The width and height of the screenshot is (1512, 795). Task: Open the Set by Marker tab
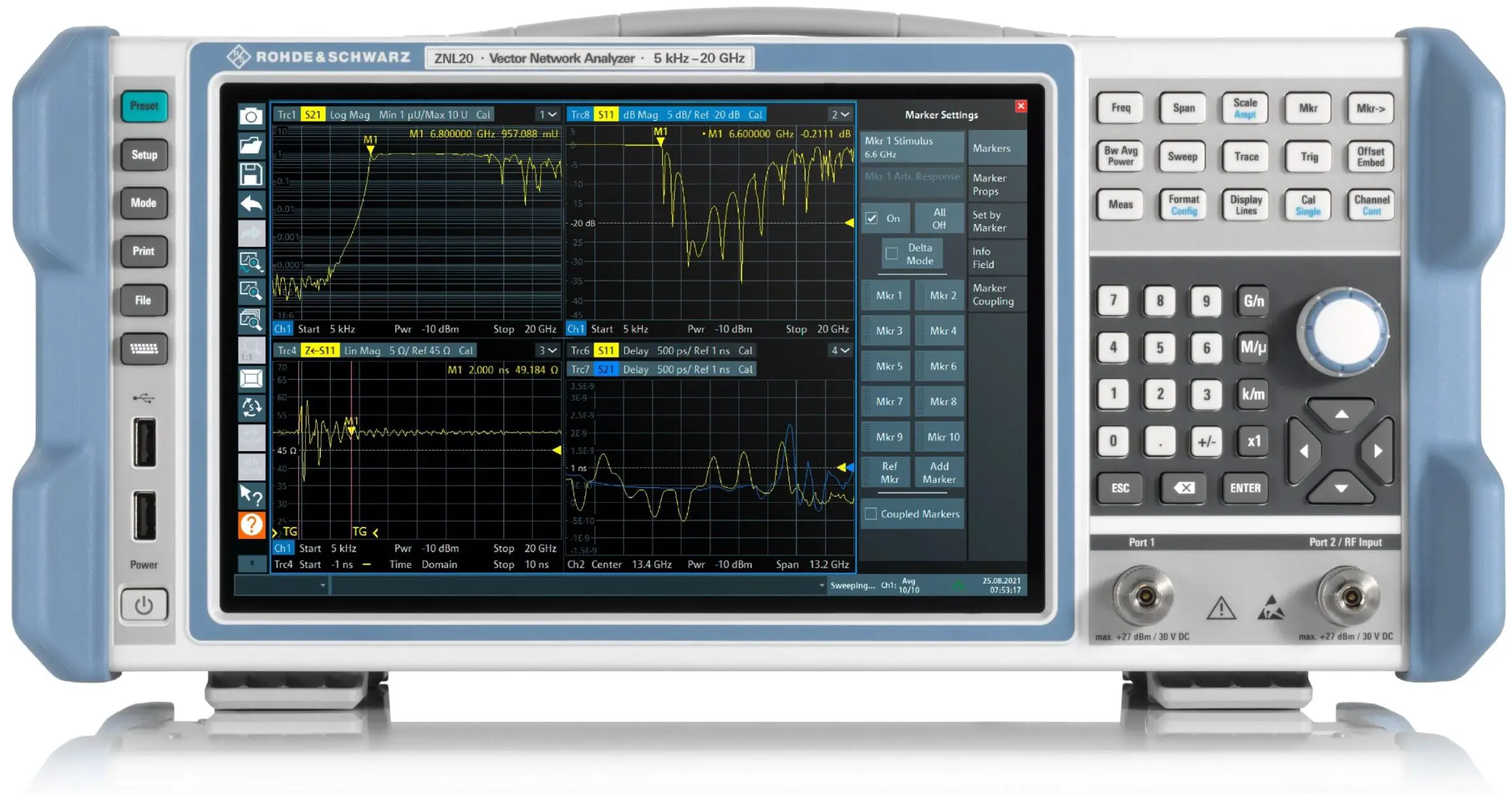pyautogui.click(x=997, y=221)
